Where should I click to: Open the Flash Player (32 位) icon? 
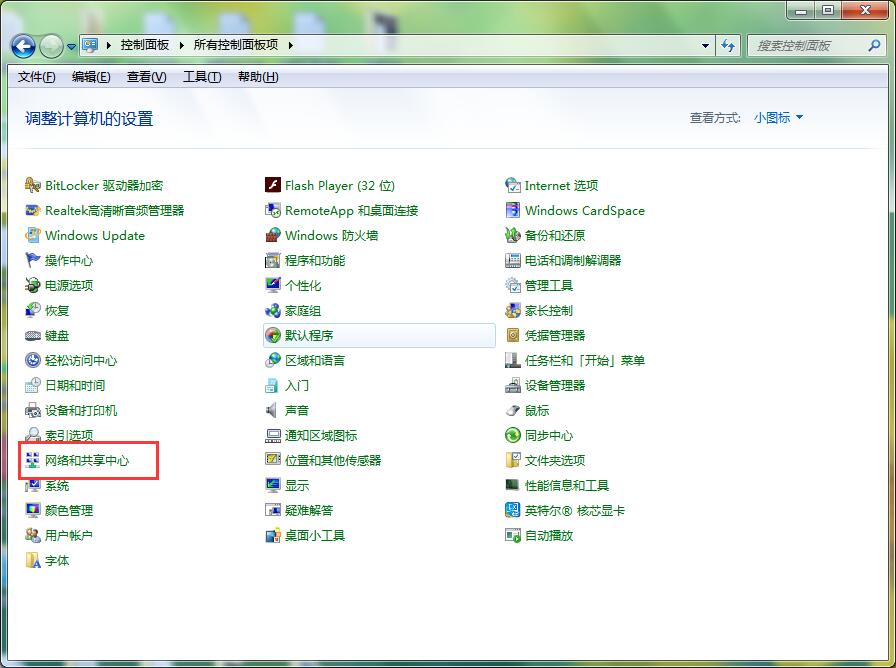pos(273,185)
